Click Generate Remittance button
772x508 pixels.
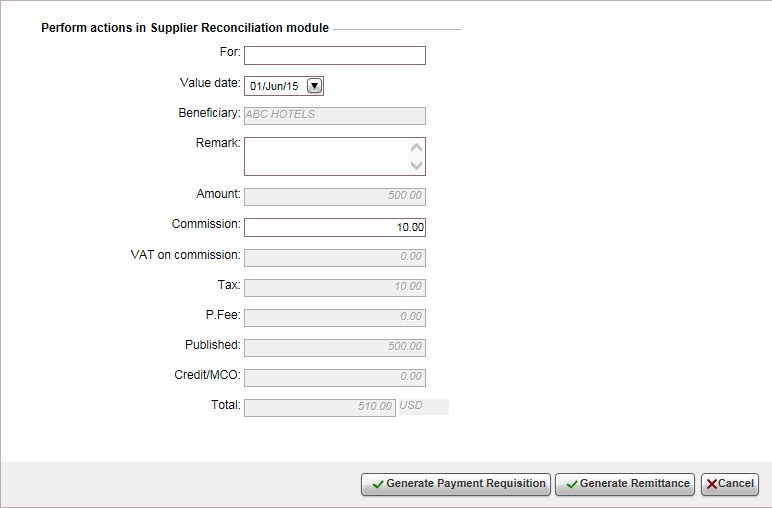click(x=625, y=484)
